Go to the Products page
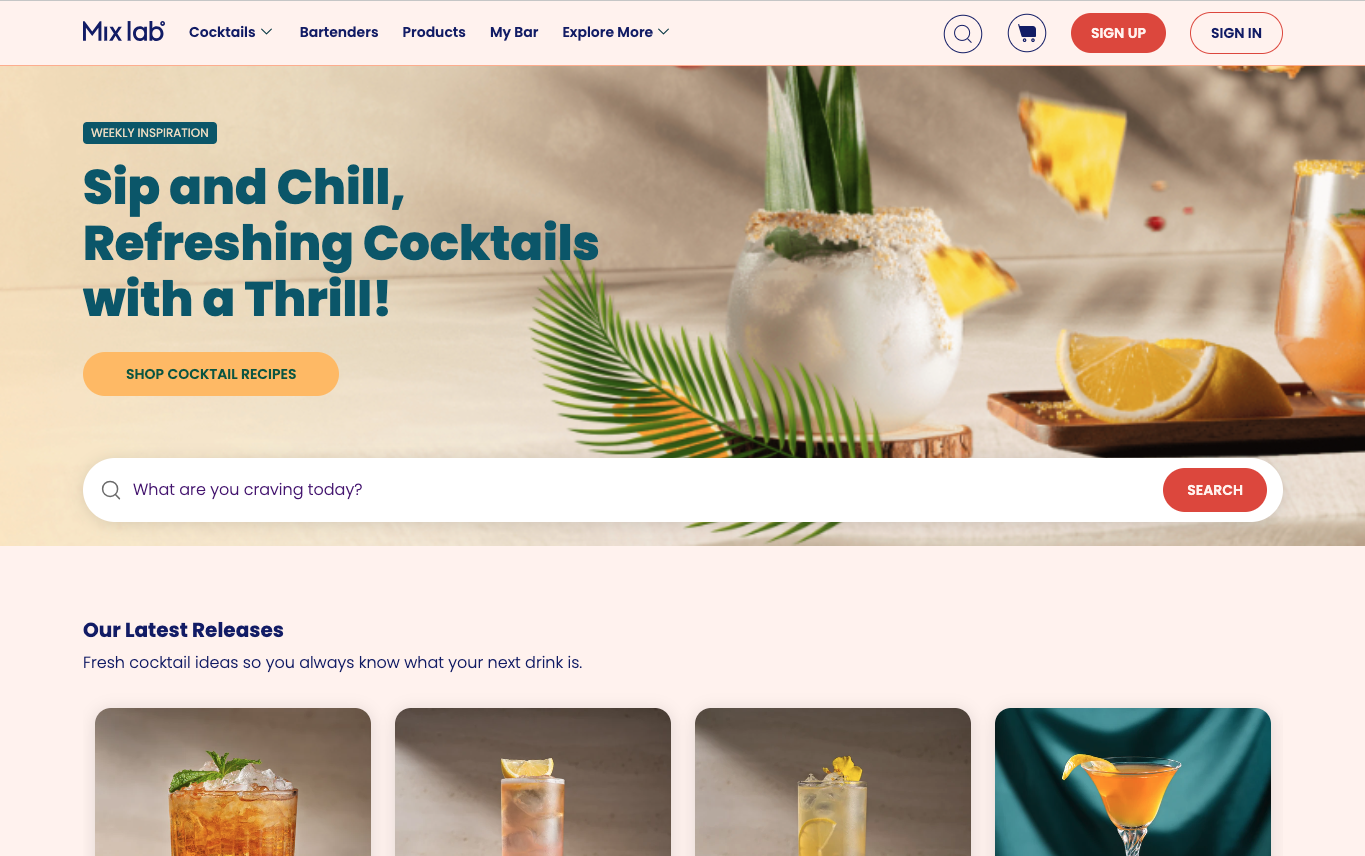 click(x=434, y=32)
